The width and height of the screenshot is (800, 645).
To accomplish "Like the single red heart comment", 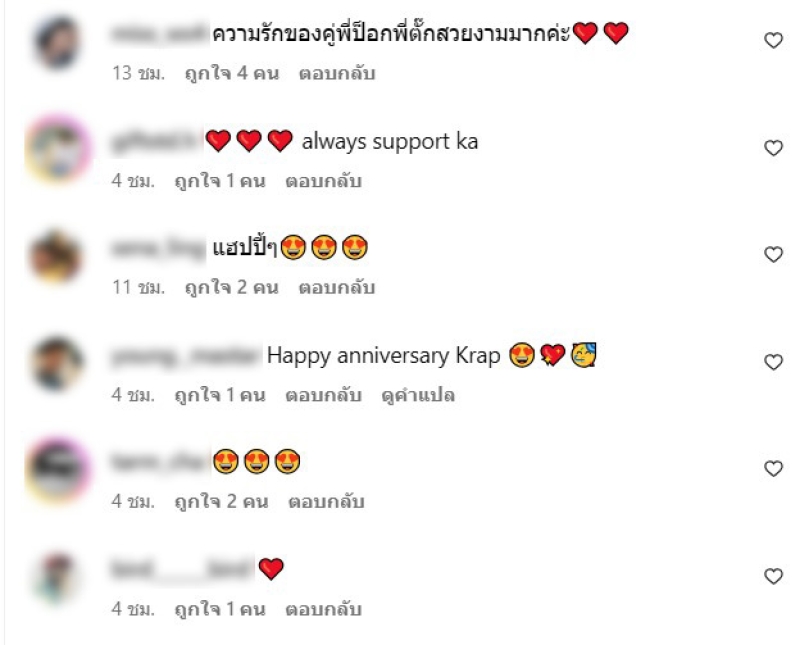I will [773, 576].
